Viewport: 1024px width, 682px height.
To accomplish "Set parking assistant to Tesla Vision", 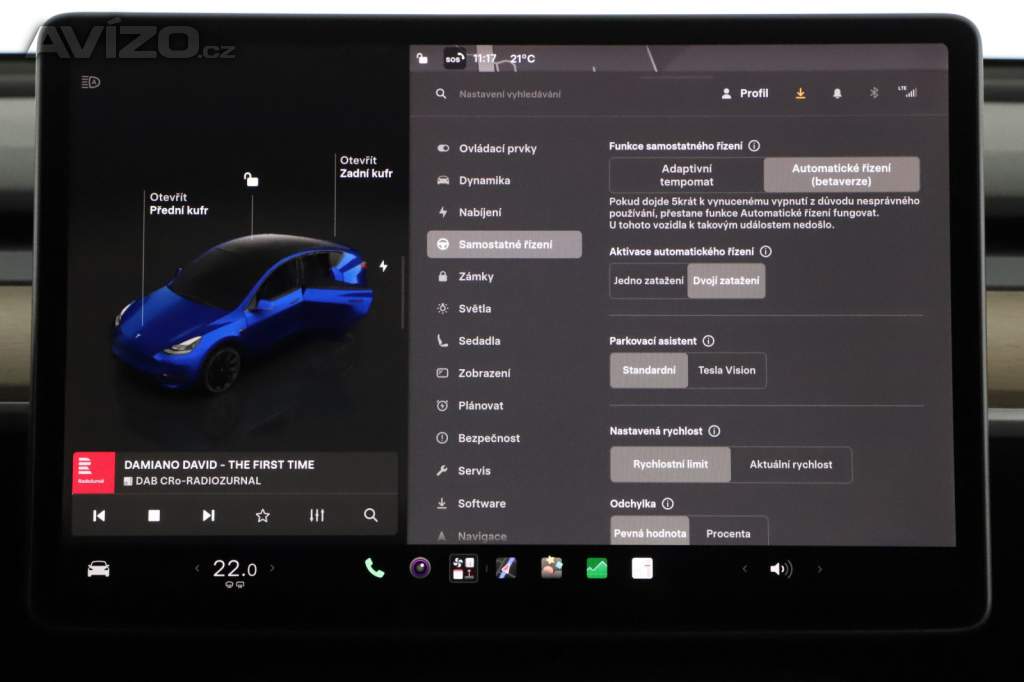I will click(x=727, y=370).
